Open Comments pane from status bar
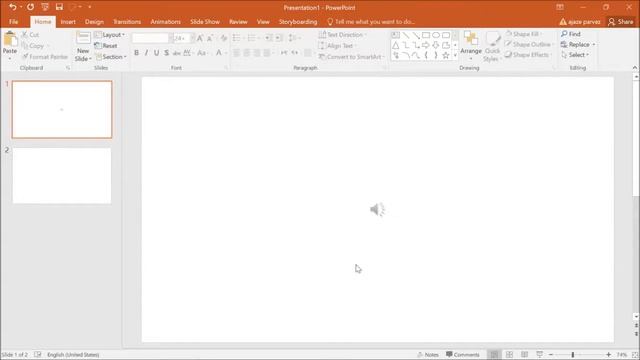Viewport: 640px width, 360px height. click(462, 355)
